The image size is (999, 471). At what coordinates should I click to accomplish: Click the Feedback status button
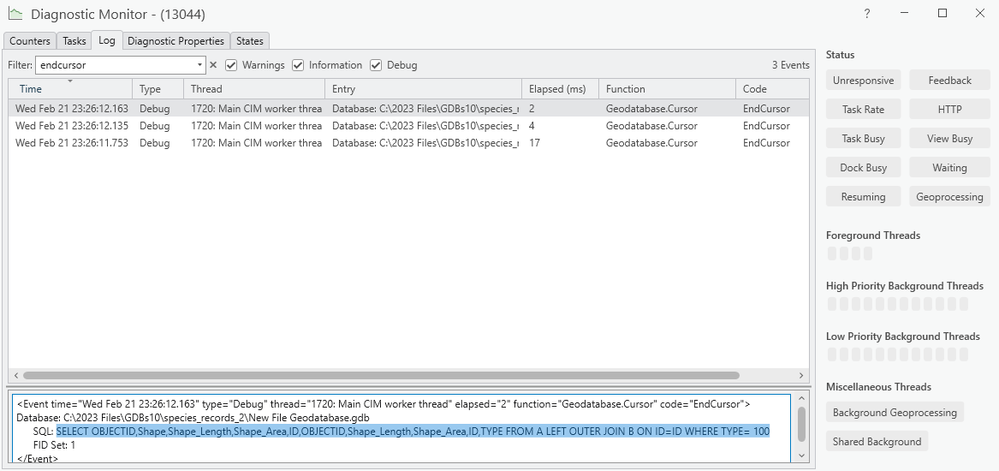tap(949, 80)
